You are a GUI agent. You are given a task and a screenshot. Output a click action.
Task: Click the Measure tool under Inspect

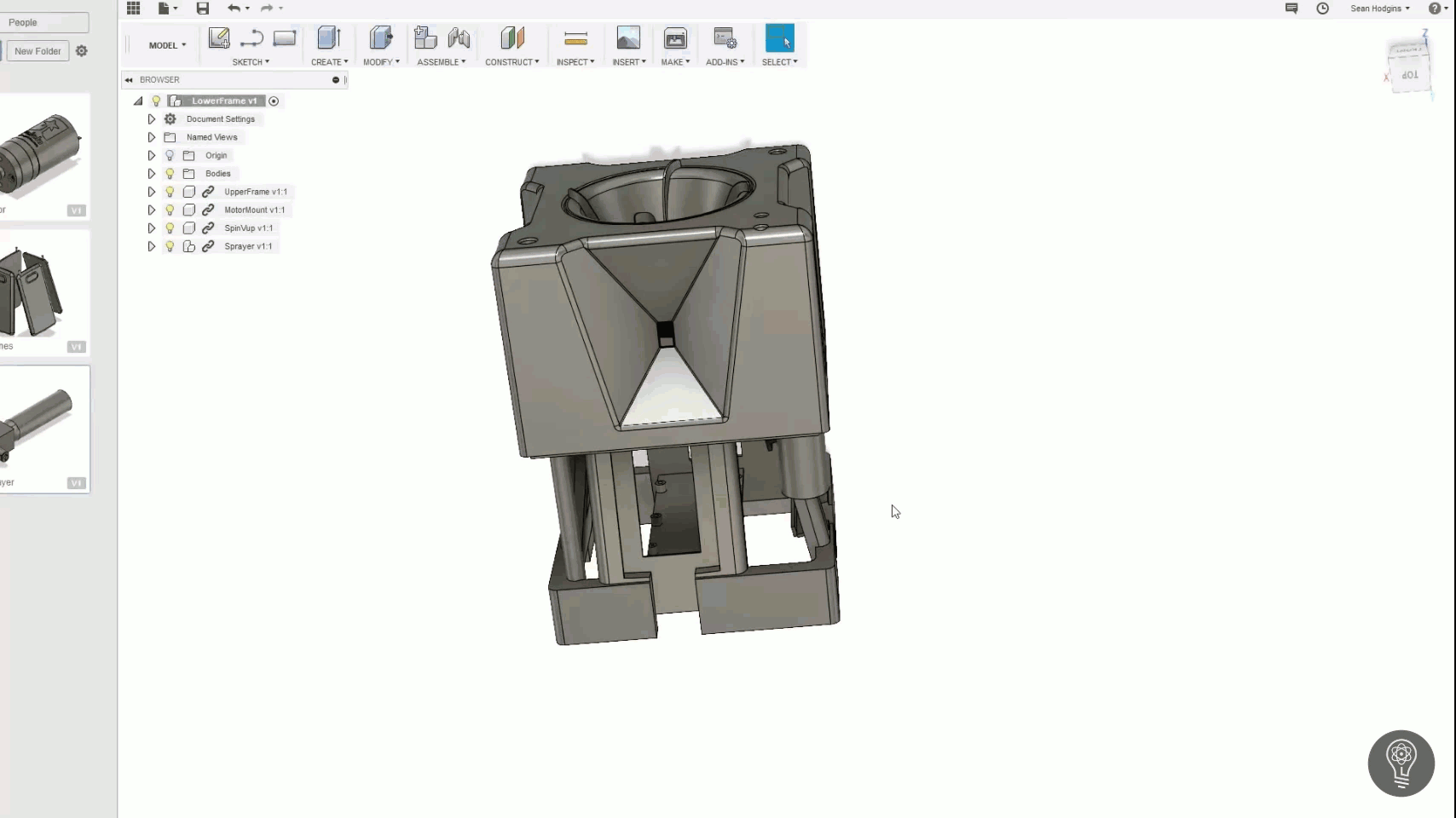[575, 38]
